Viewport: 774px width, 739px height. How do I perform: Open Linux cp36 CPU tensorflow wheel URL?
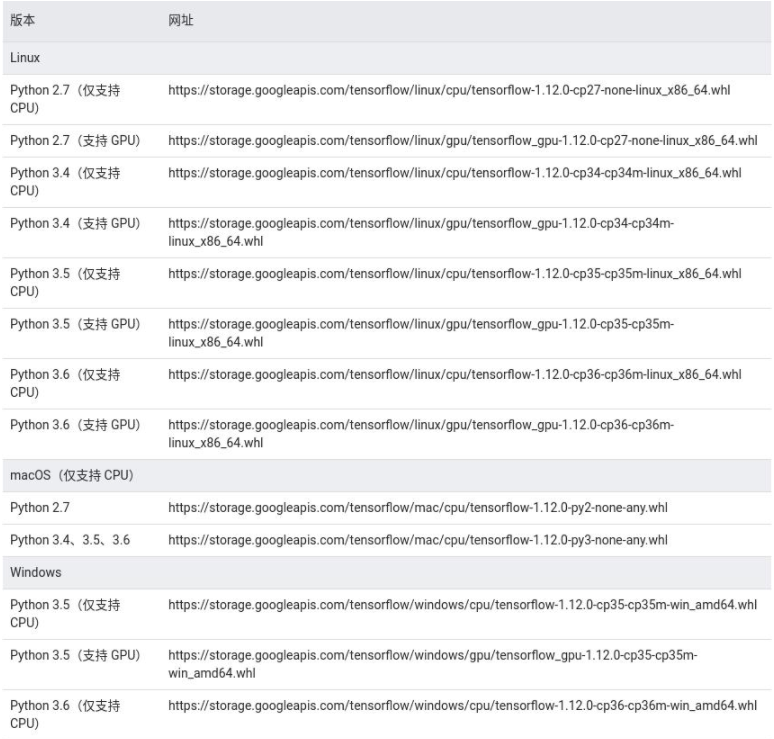pyautogui.click(x=455, y=375)
